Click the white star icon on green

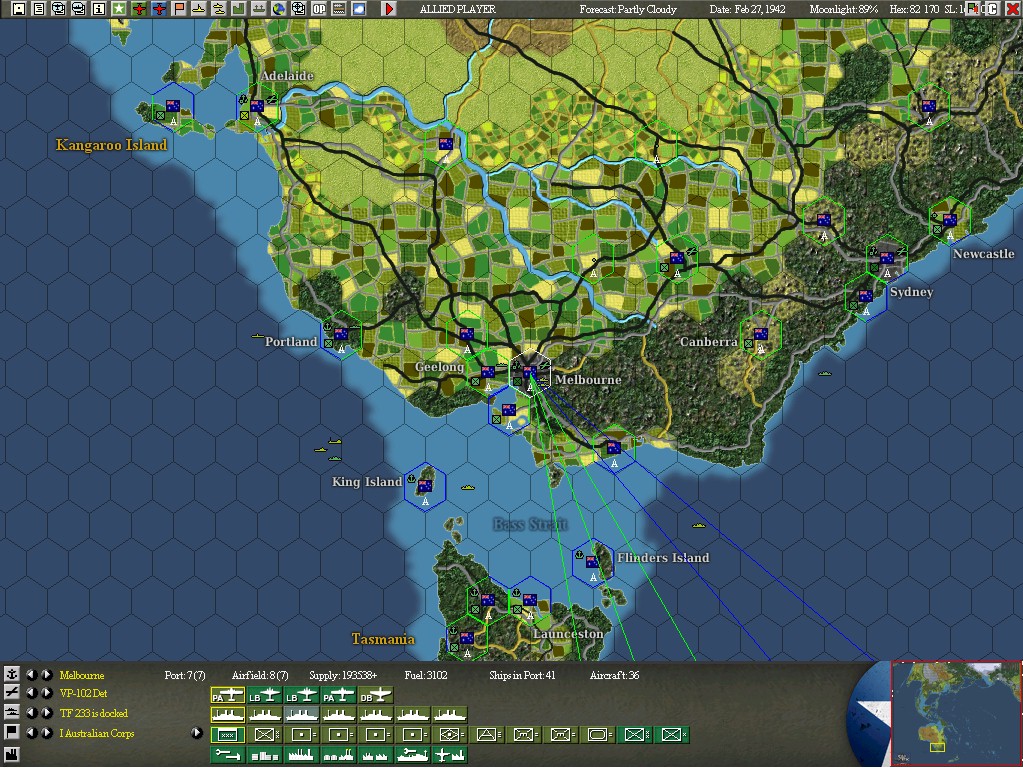(119, 9)
